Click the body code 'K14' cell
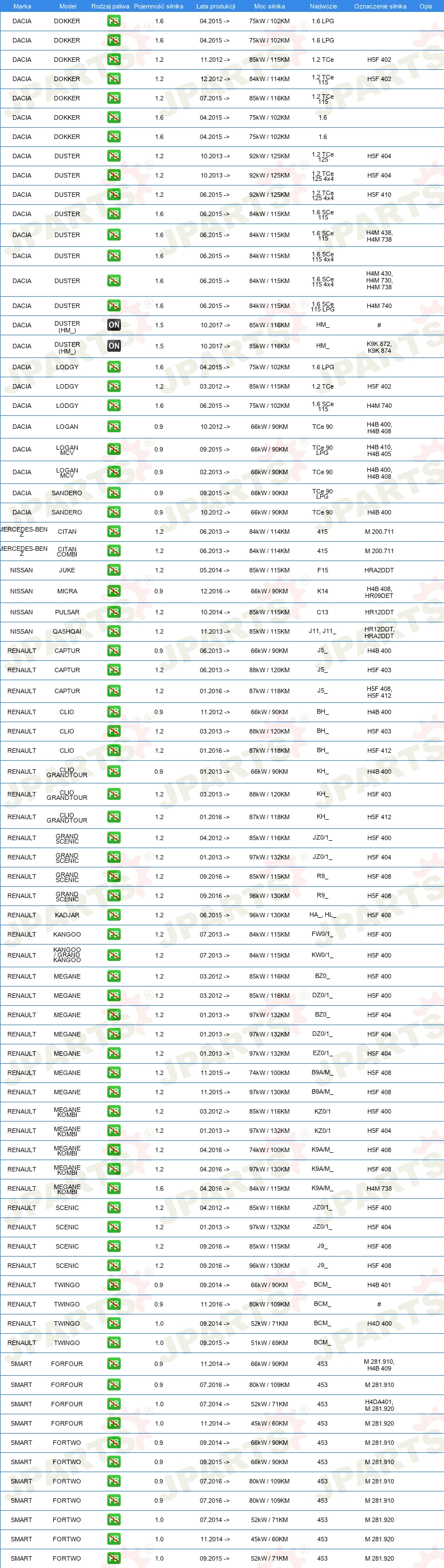Image resolution: width=444 pixels, height=1568 pixels. 322,591
